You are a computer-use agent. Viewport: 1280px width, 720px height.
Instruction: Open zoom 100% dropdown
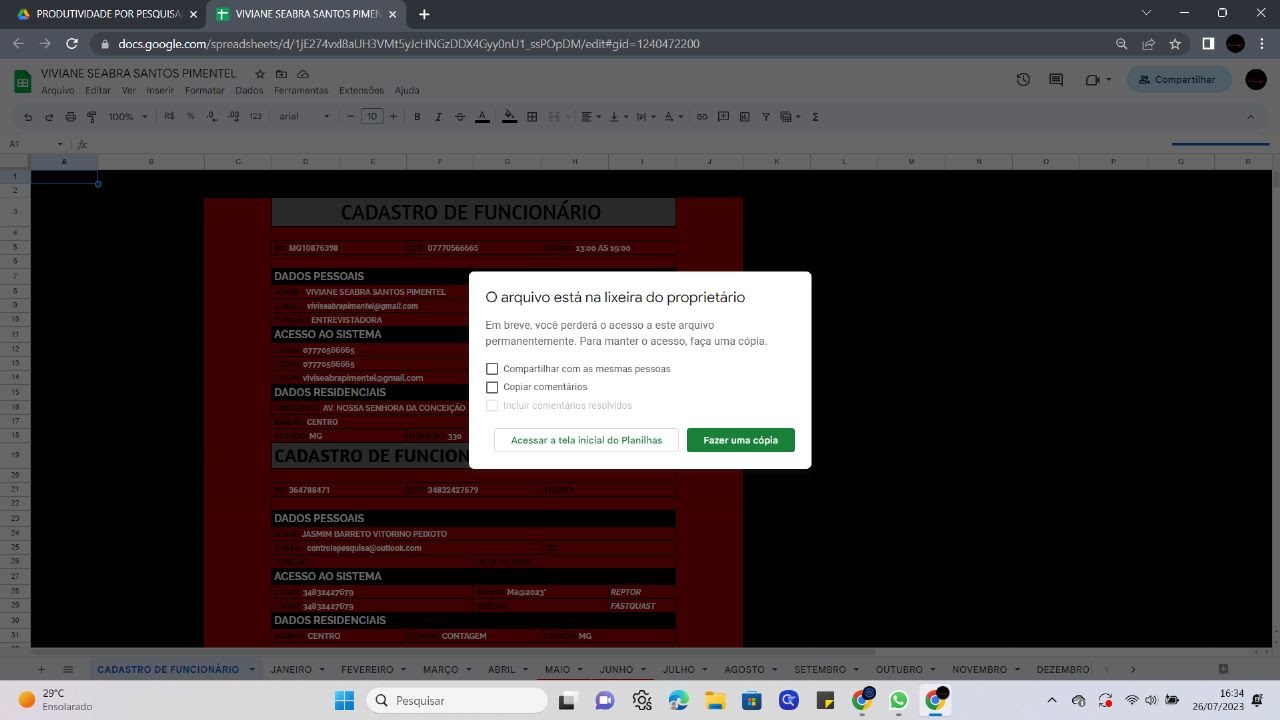pos(127,117)
